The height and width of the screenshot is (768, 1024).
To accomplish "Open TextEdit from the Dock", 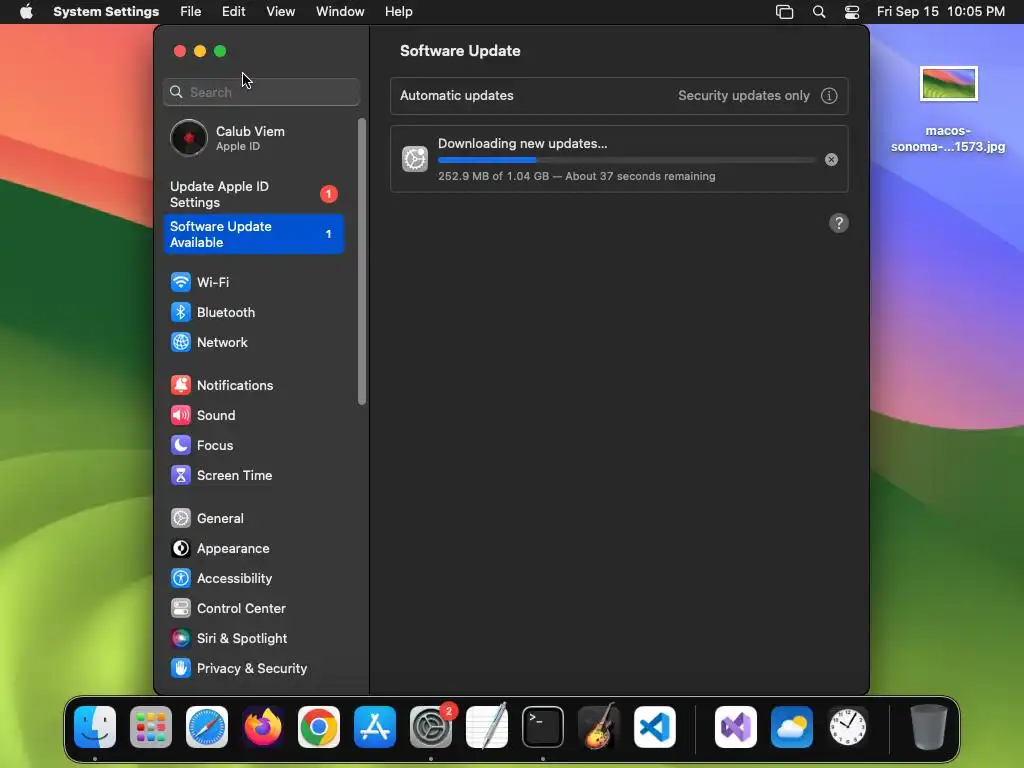I will (x=487, y=727).
